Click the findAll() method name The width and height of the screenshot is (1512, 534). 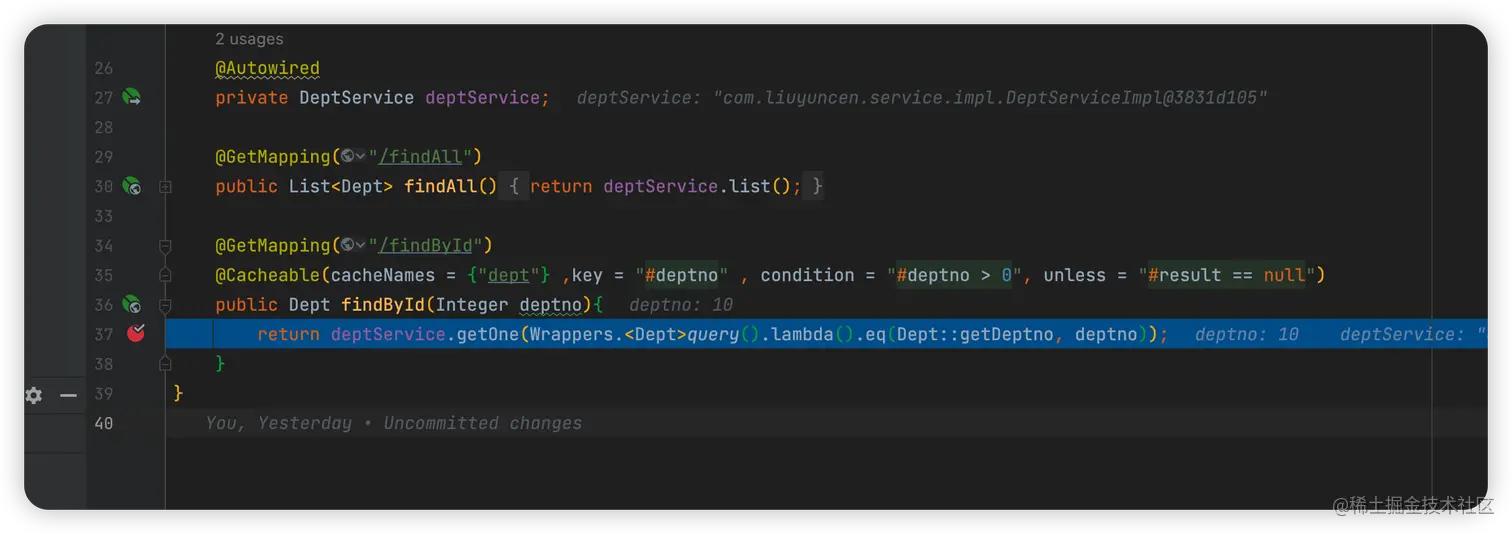450,186
